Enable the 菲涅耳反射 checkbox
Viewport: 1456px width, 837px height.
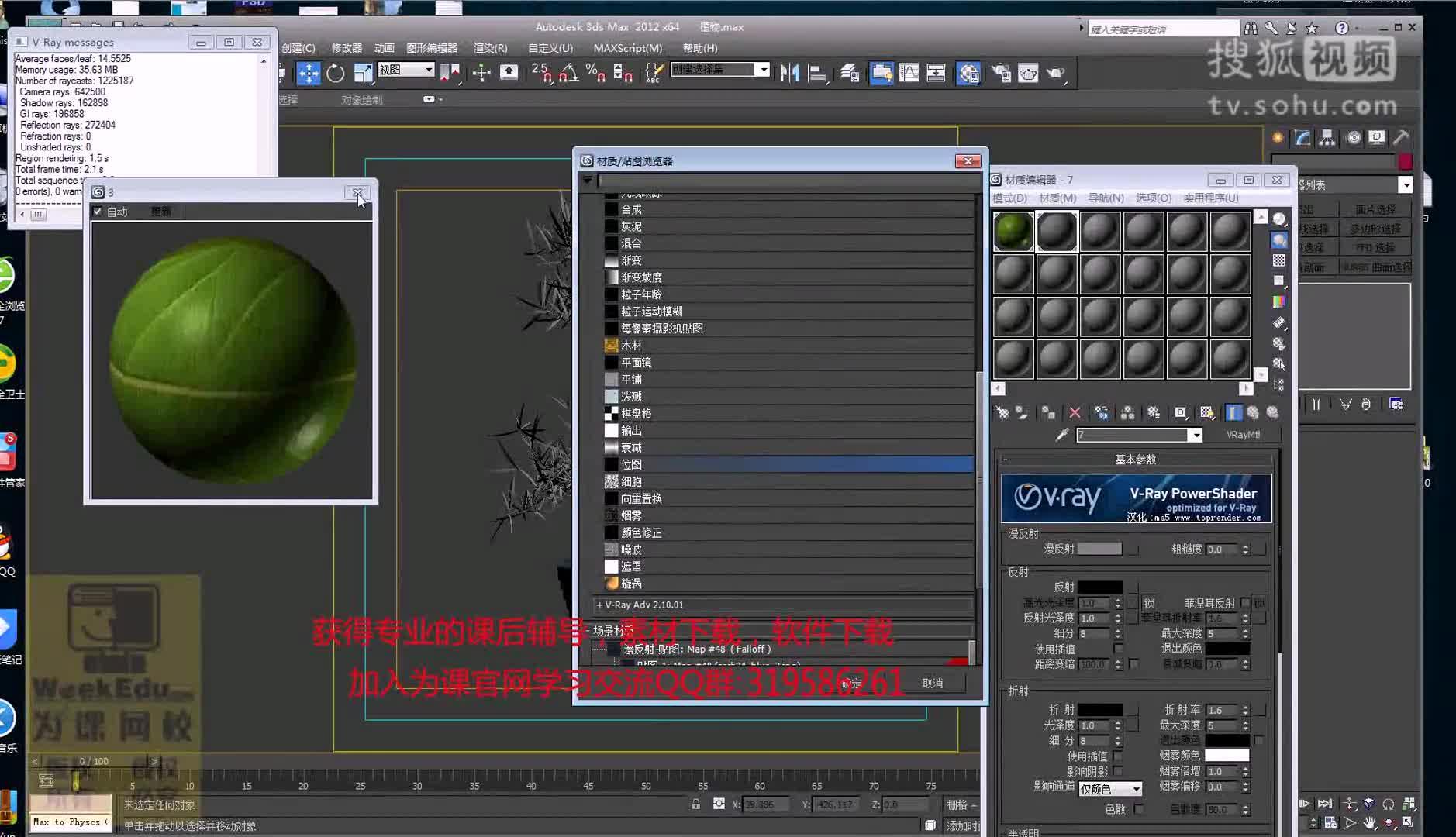pyautogui.click(x=1243, y=602)
